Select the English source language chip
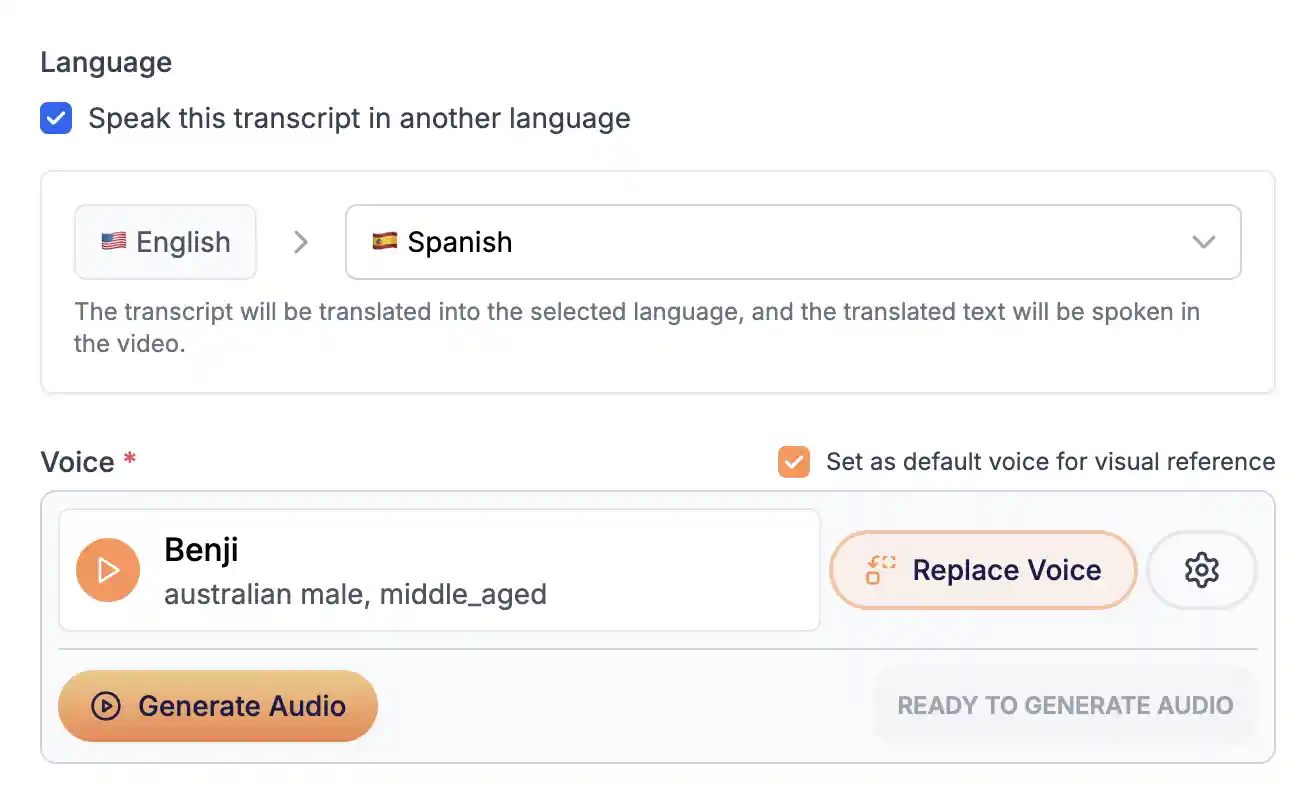The height and width of the screenshot is (803, 1316). [x=166, y=242]
